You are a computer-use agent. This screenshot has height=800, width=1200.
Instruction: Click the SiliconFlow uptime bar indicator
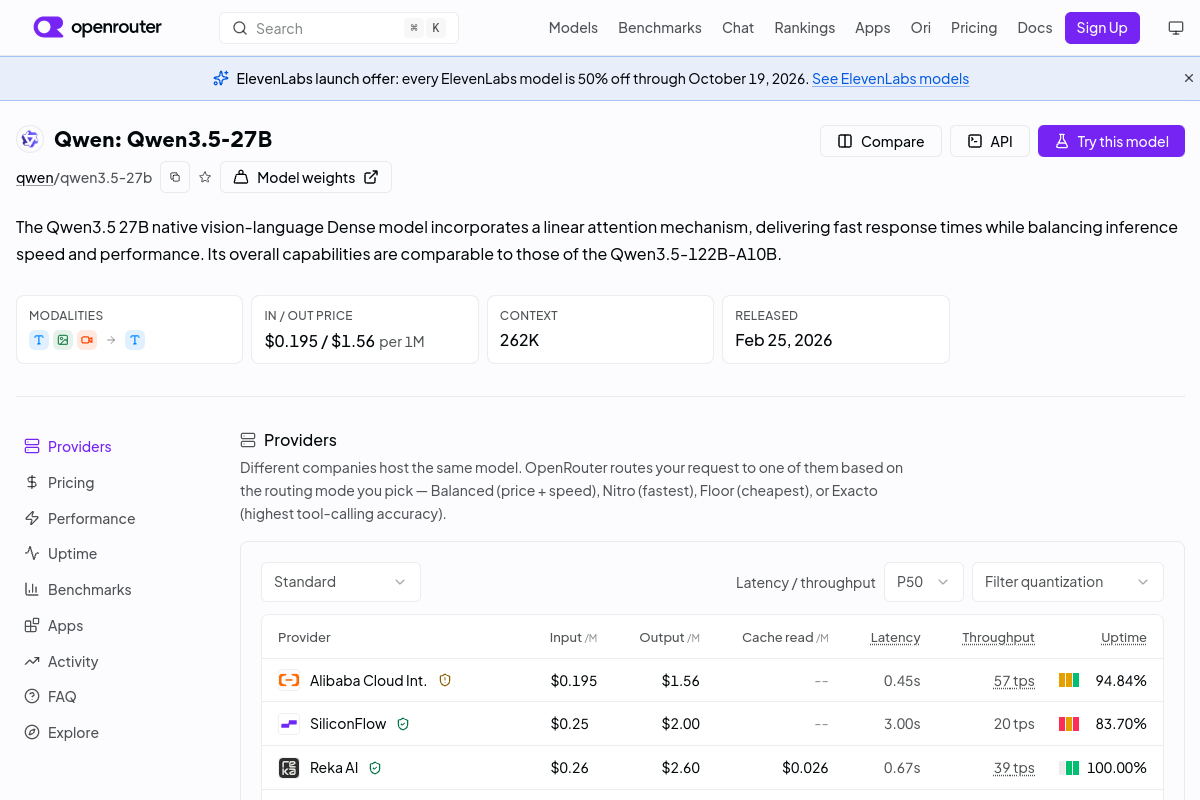click(1069, 724)
